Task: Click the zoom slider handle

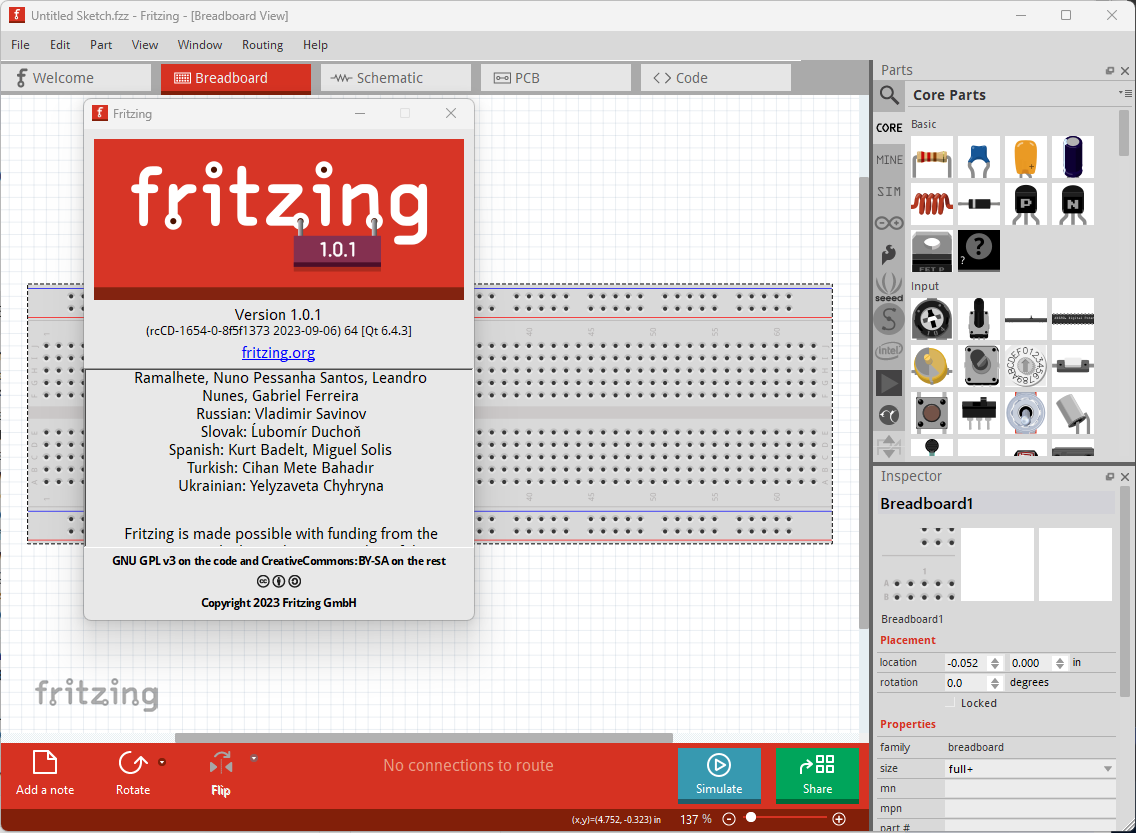Action: (x=751, y=818)
